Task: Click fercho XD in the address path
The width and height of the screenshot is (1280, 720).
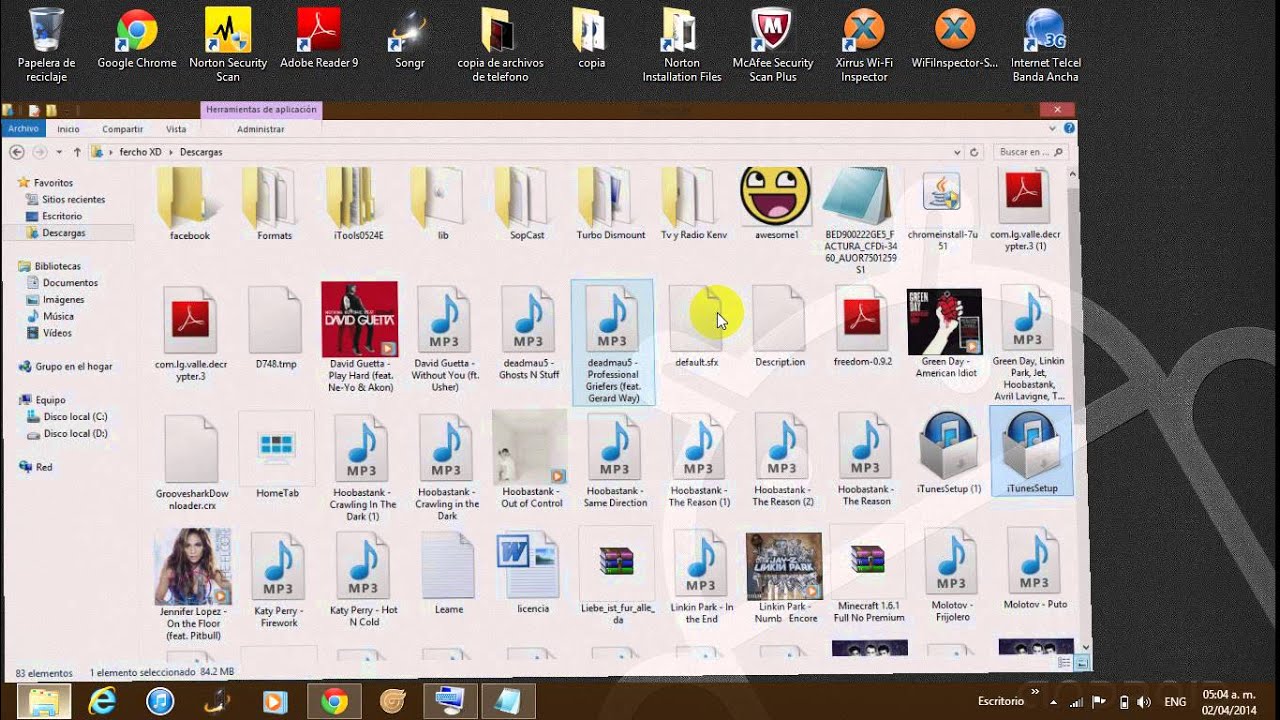Action: coord(140,152)
